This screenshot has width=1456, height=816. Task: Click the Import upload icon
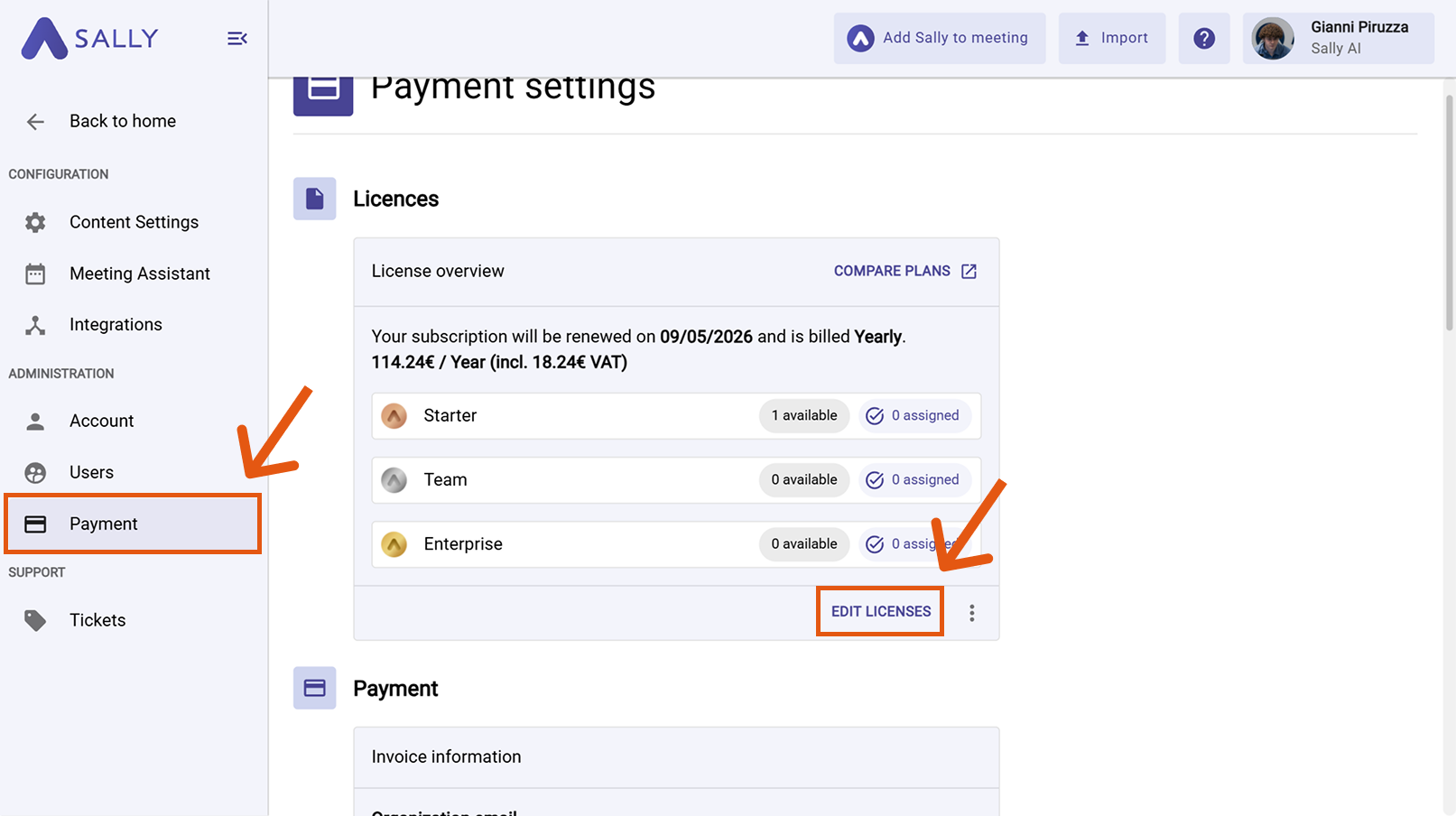(1081, 38)
